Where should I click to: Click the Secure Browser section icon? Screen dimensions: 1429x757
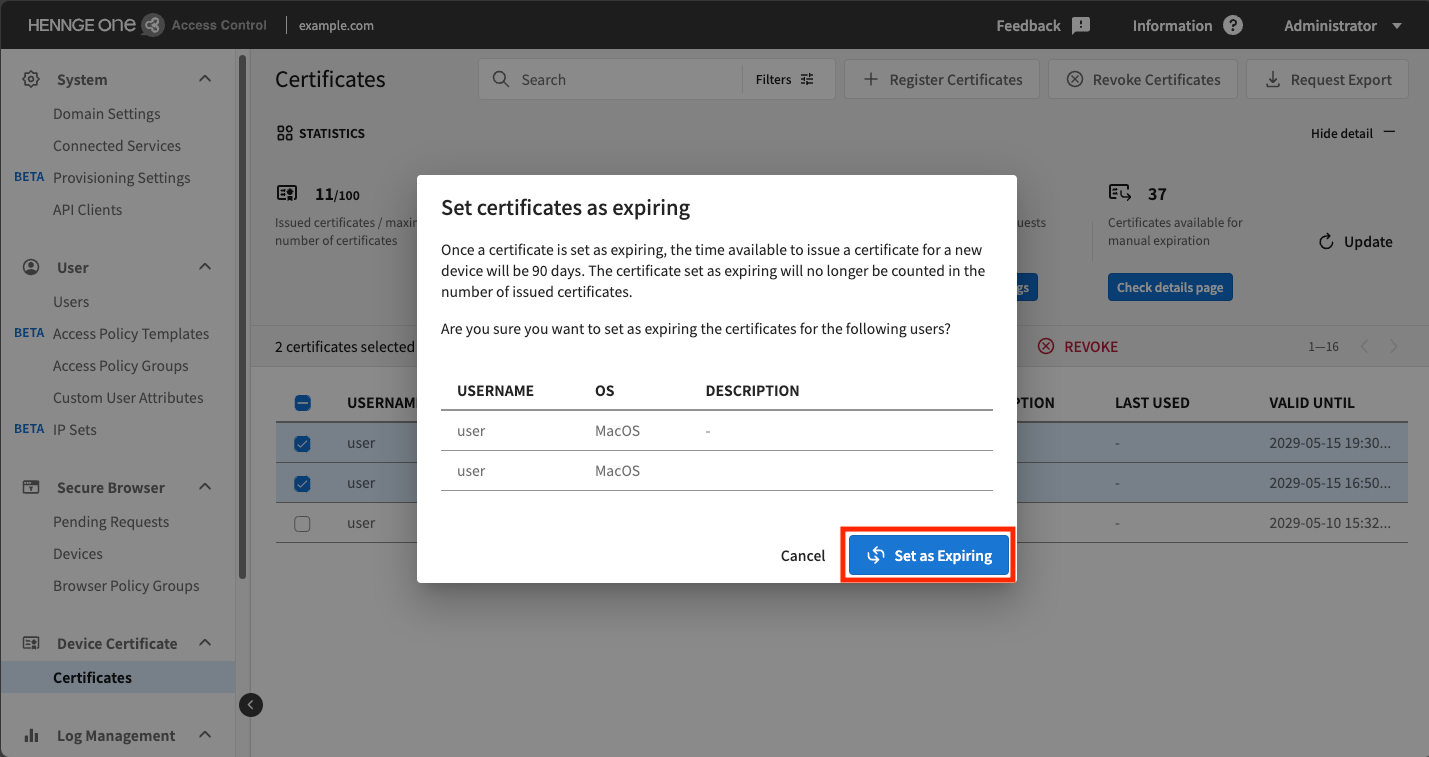click(31, 487)
